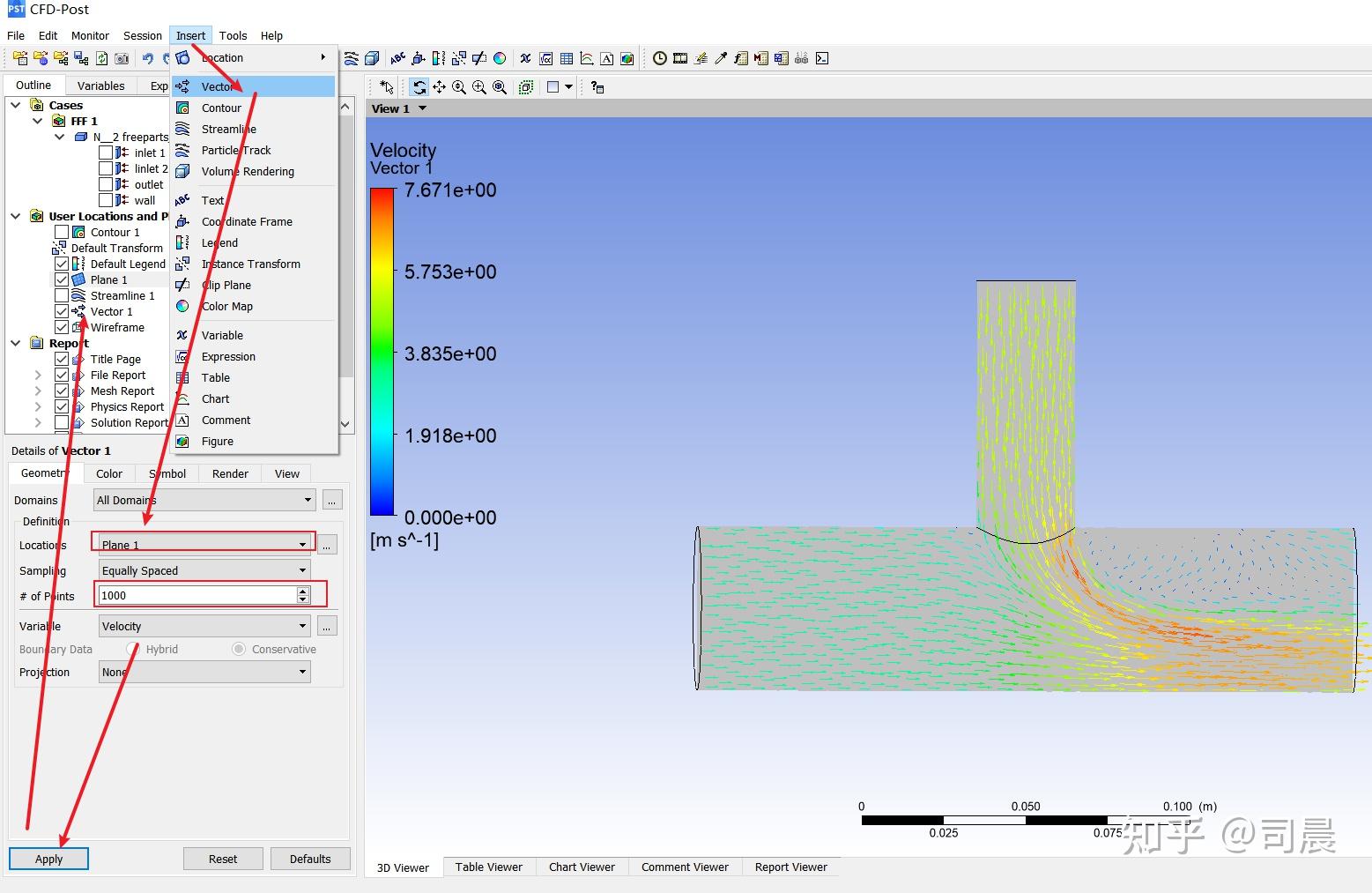The image size is (1372, 893).
Task: Toggle the wall boundary checkbox
Action: tap(106, 200)
